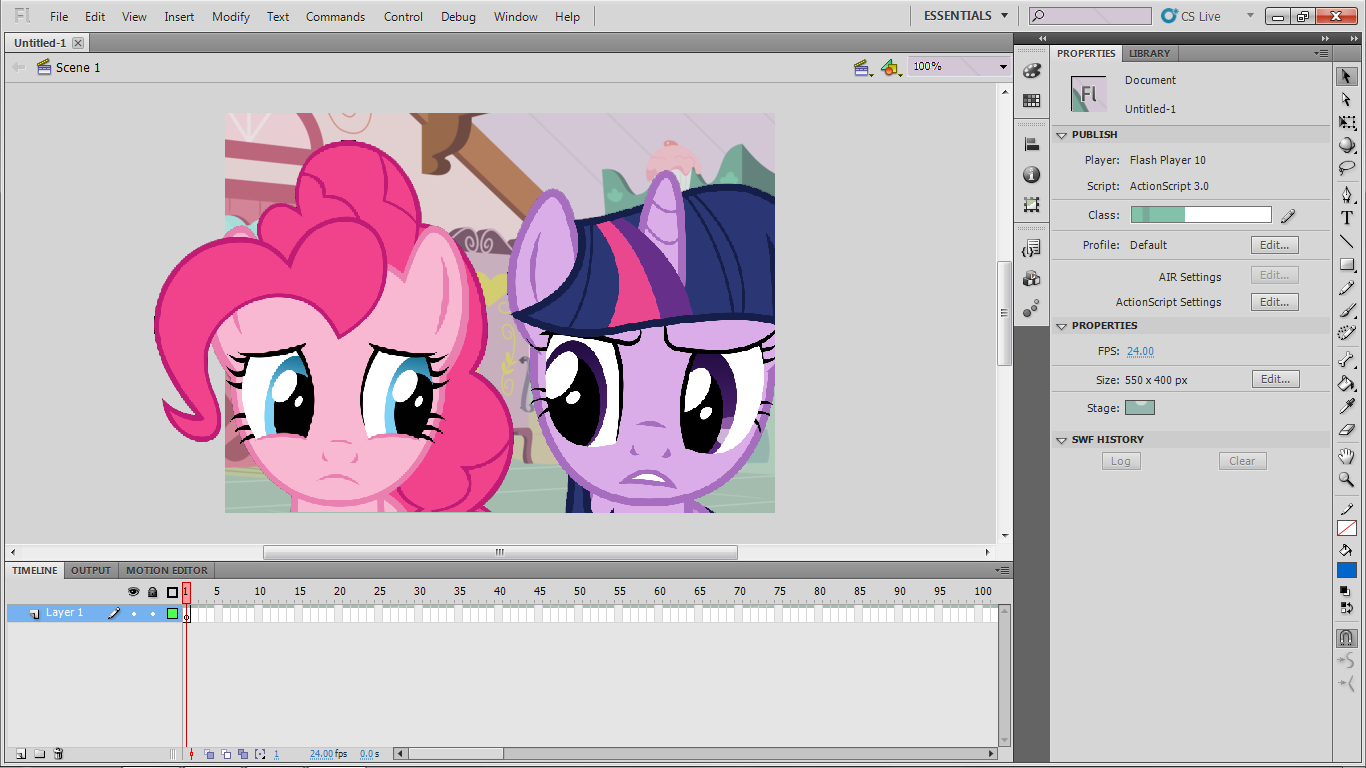The image size is (1366, 768).
Task: Click the Edit ActionScript class pencil icon
Action: [x=1288, y=215]
